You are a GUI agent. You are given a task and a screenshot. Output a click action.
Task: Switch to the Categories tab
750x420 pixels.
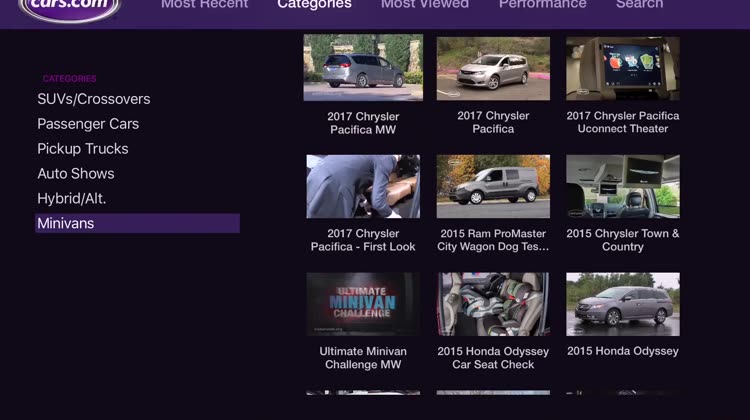(314, 5)
